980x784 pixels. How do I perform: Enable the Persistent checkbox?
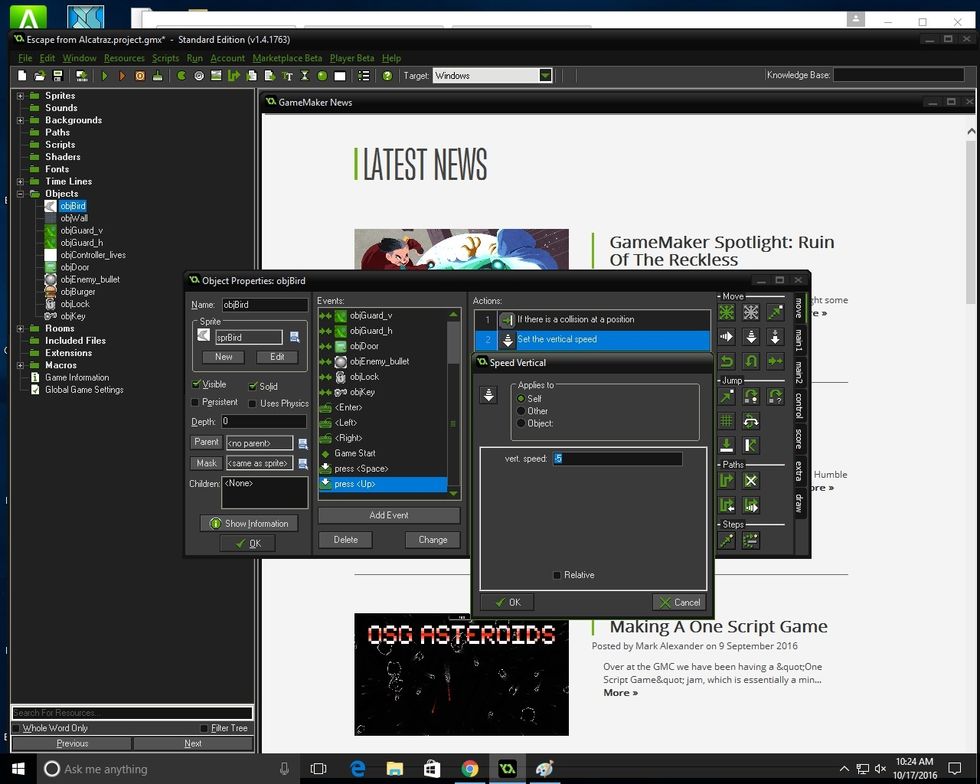tap(195, 402)
